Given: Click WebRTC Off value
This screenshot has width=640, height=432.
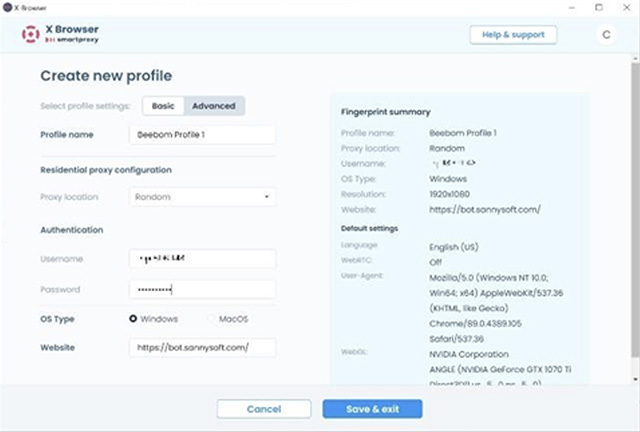Looking at the screenshot, I should pos(435,262).
